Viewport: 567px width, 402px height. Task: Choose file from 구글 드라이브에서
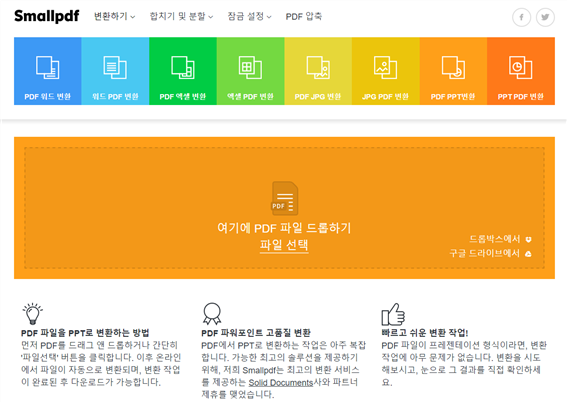click(x=490, y=253)
